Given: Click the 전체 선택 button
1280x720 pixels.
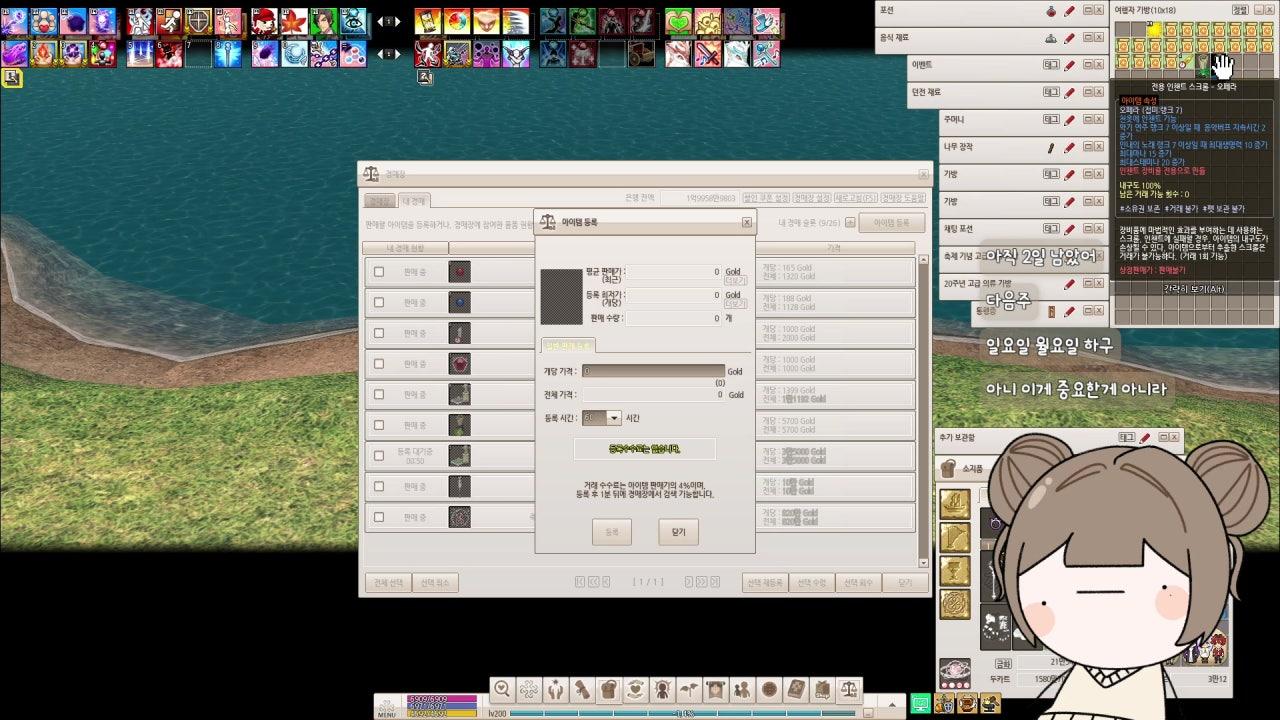Looking at the screenshot, I should (x=388, y=582).
